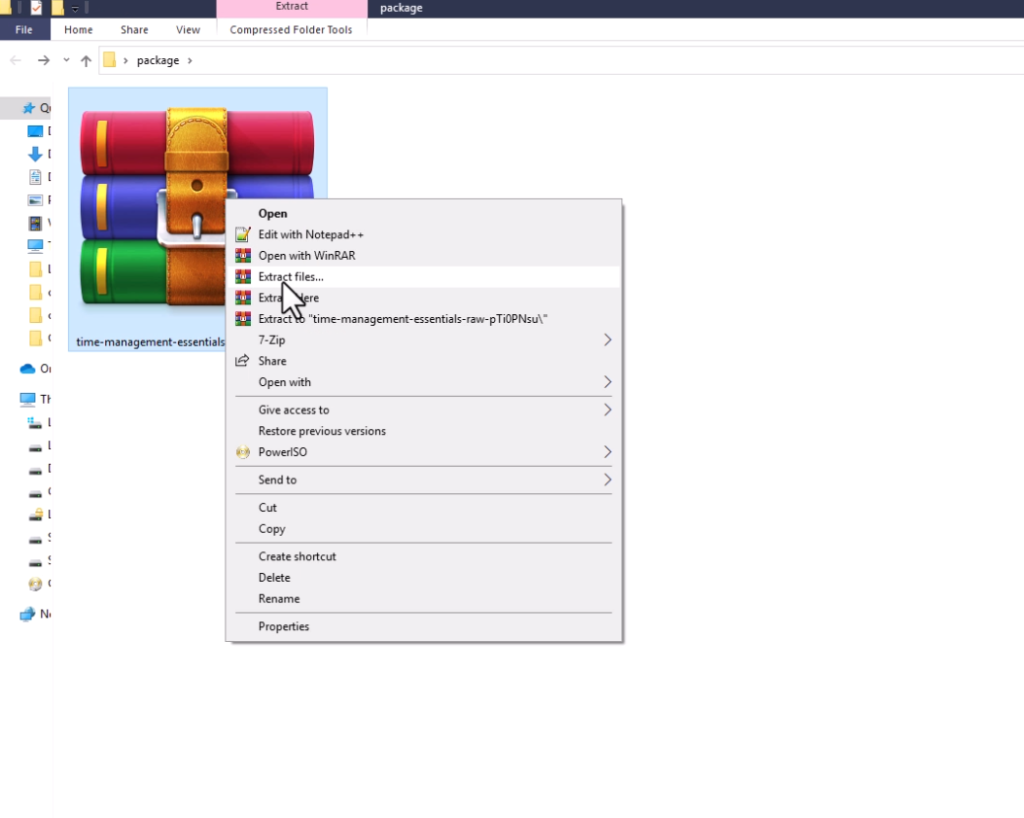Open the Compressed Folder Tools tab
Viewport: 1024px width, 818px height.
pyautogui.click(x=291, y=30)
